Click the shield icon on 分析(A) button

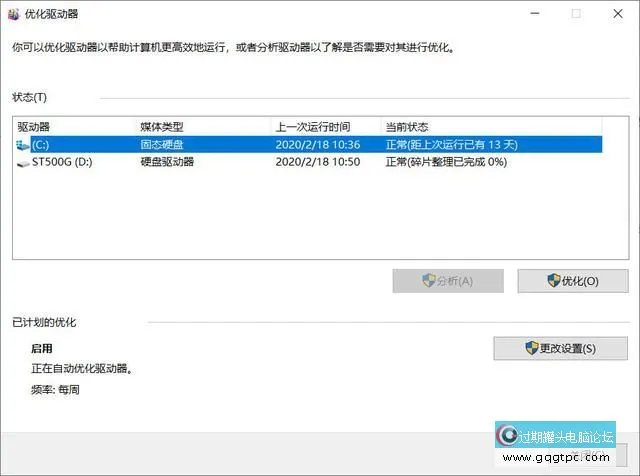click(x=428, y=281)
